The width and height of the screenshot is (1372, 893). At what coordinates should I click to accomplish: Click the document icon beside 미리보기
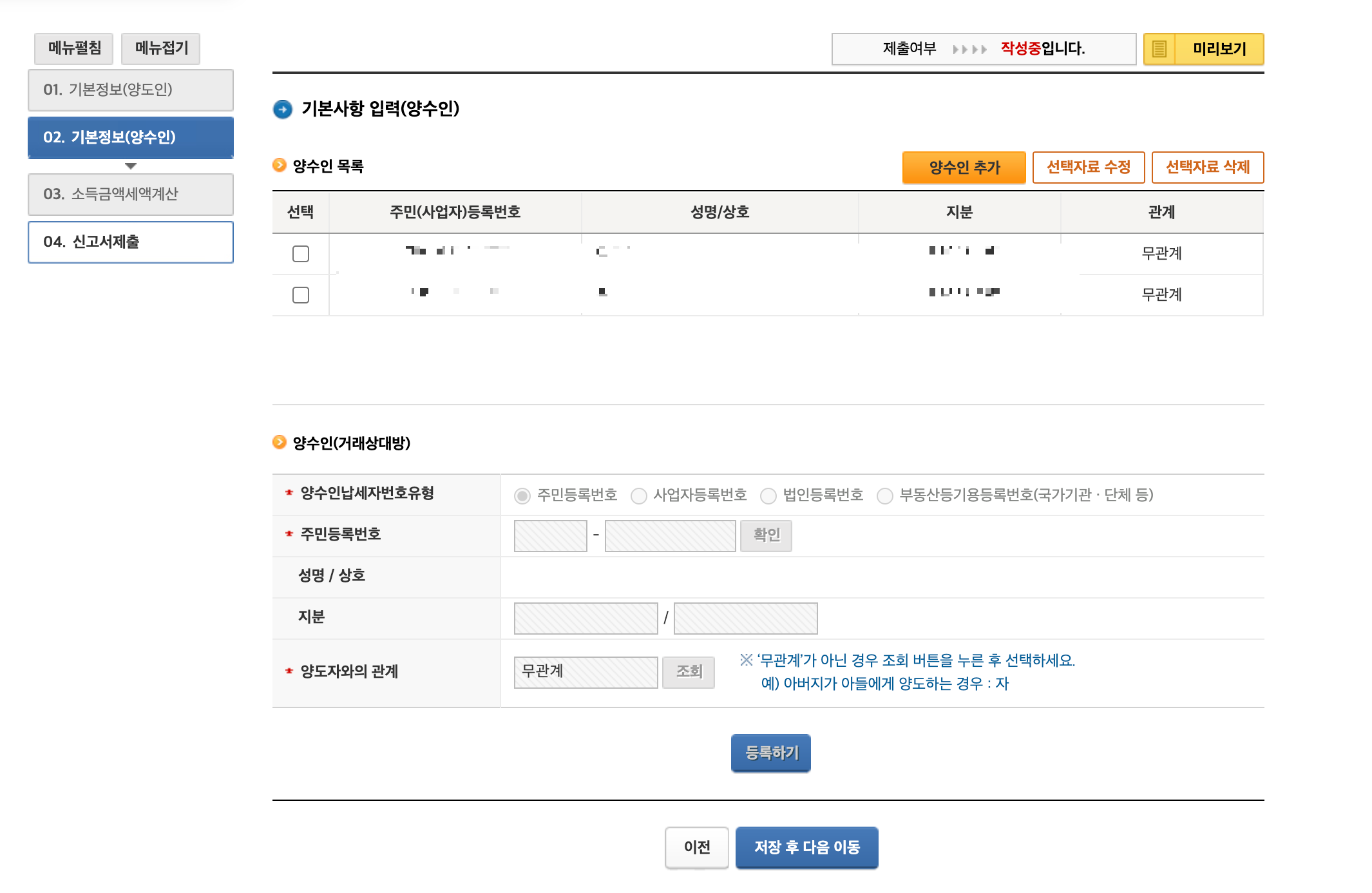[1159, 49]
